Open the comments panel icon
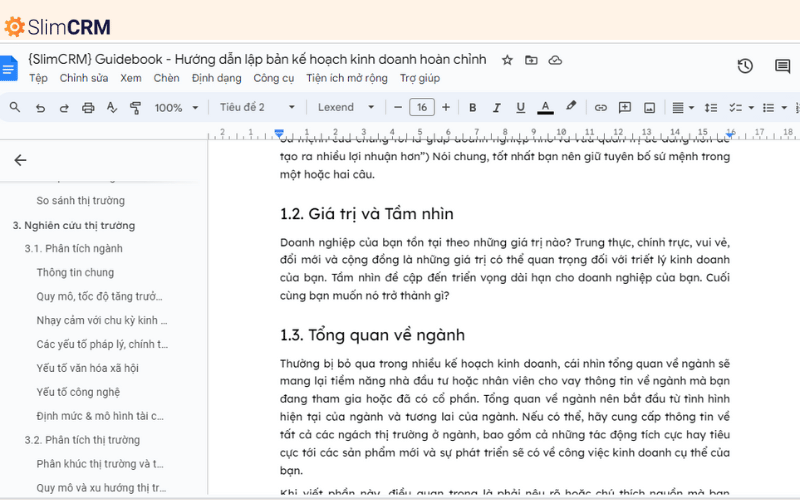The width and height of the screenshot is (800, 500). point(782,66)
